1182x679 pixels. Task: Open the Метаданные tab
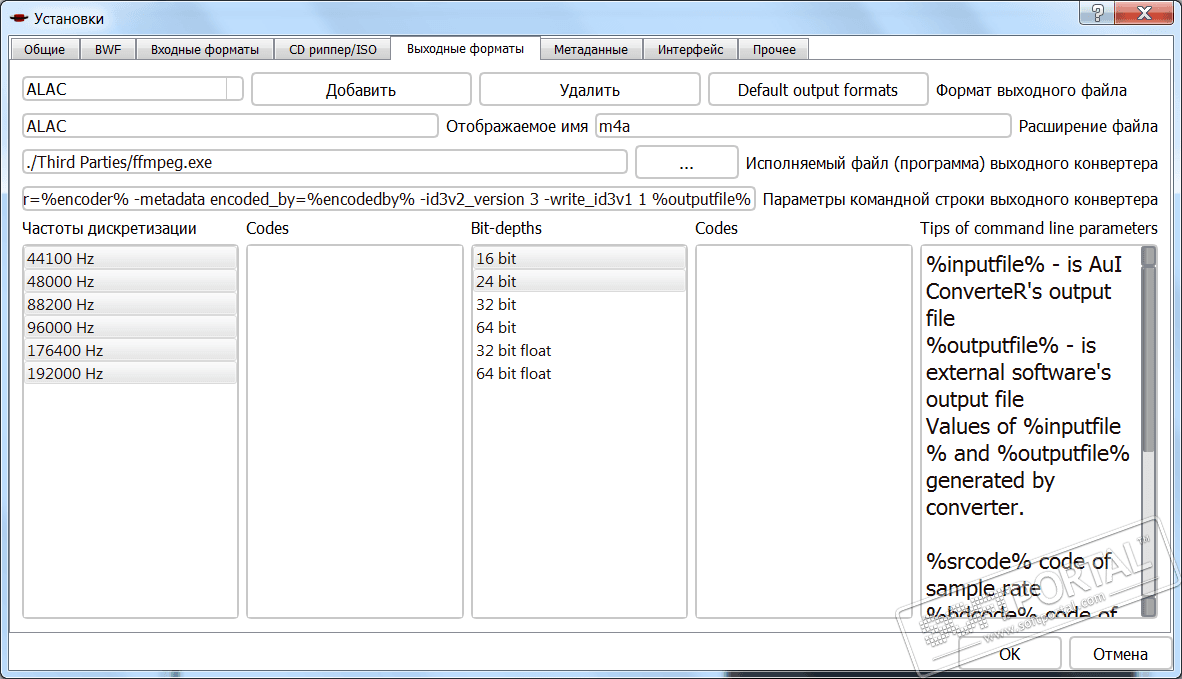(x=591, y=50)
